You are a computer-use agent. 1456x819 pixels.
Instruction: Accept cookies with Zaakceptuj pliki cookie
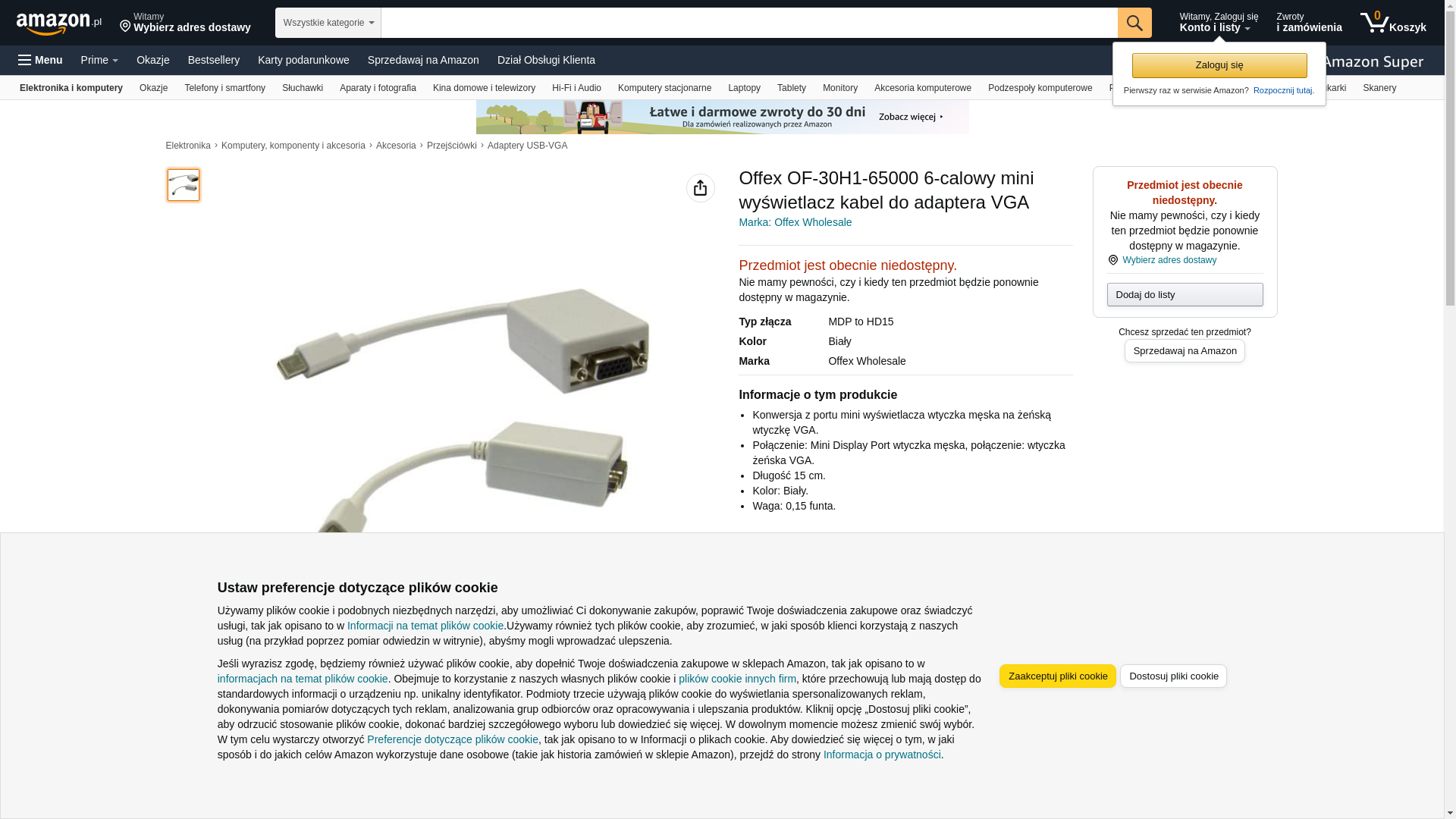coord(1058,676)
